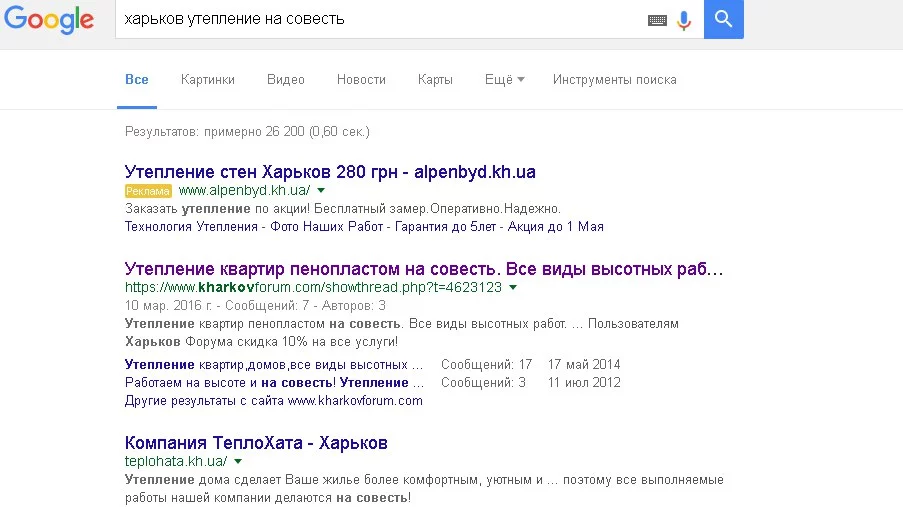Screen dimensions: 903x507
Task: Open ad result Утепление стен Харьков 280 грн
Action: coord(330,172)
